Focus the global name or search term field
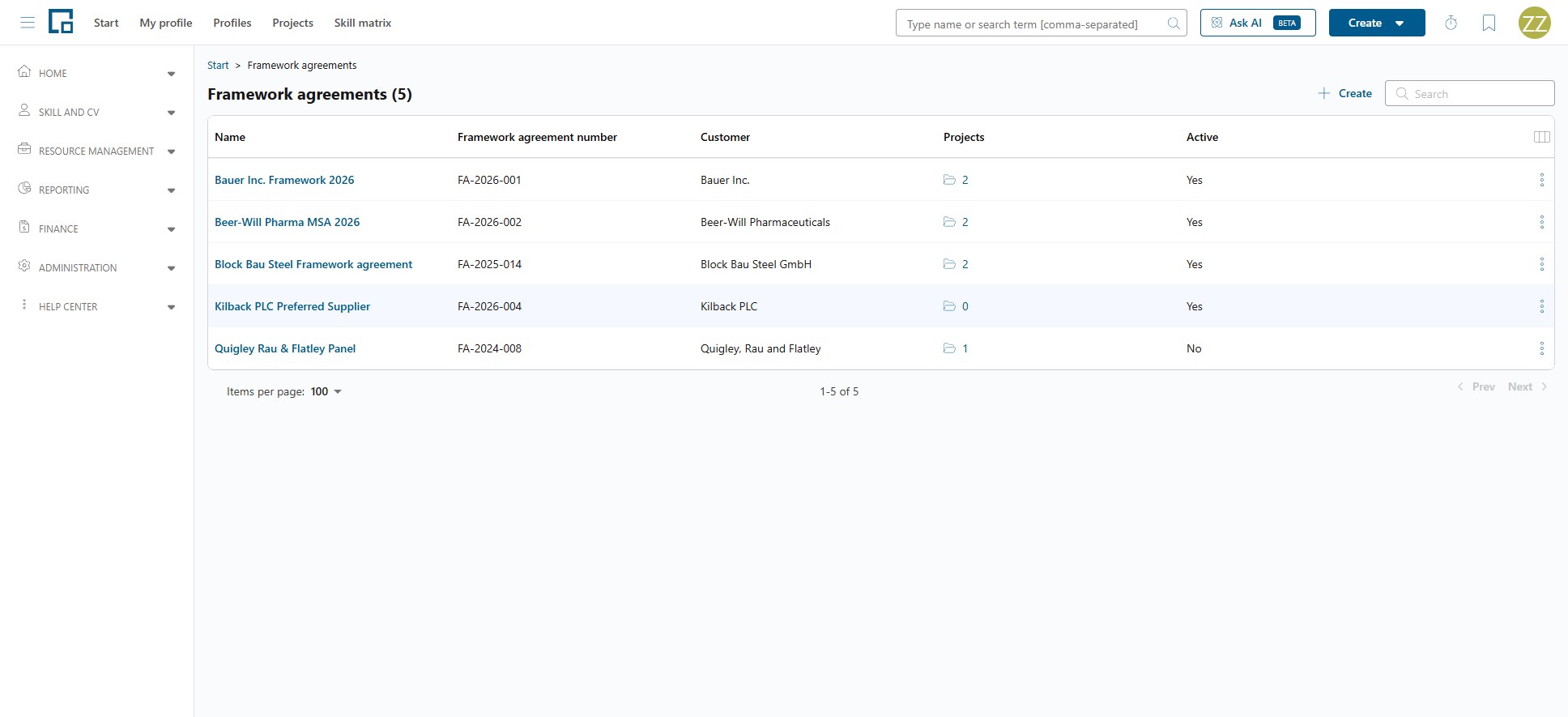The image size is (1568, 717). 1042,23
